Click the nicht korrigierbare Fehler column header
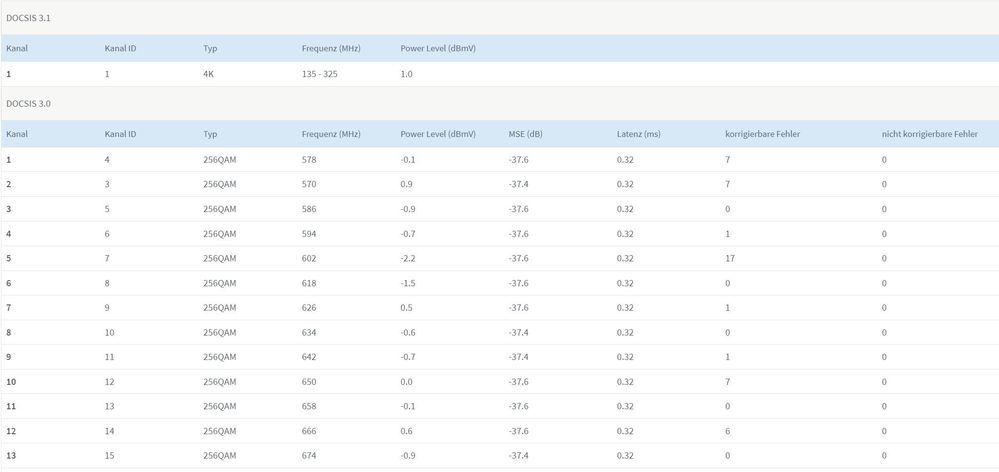 [x=930, y=134]
